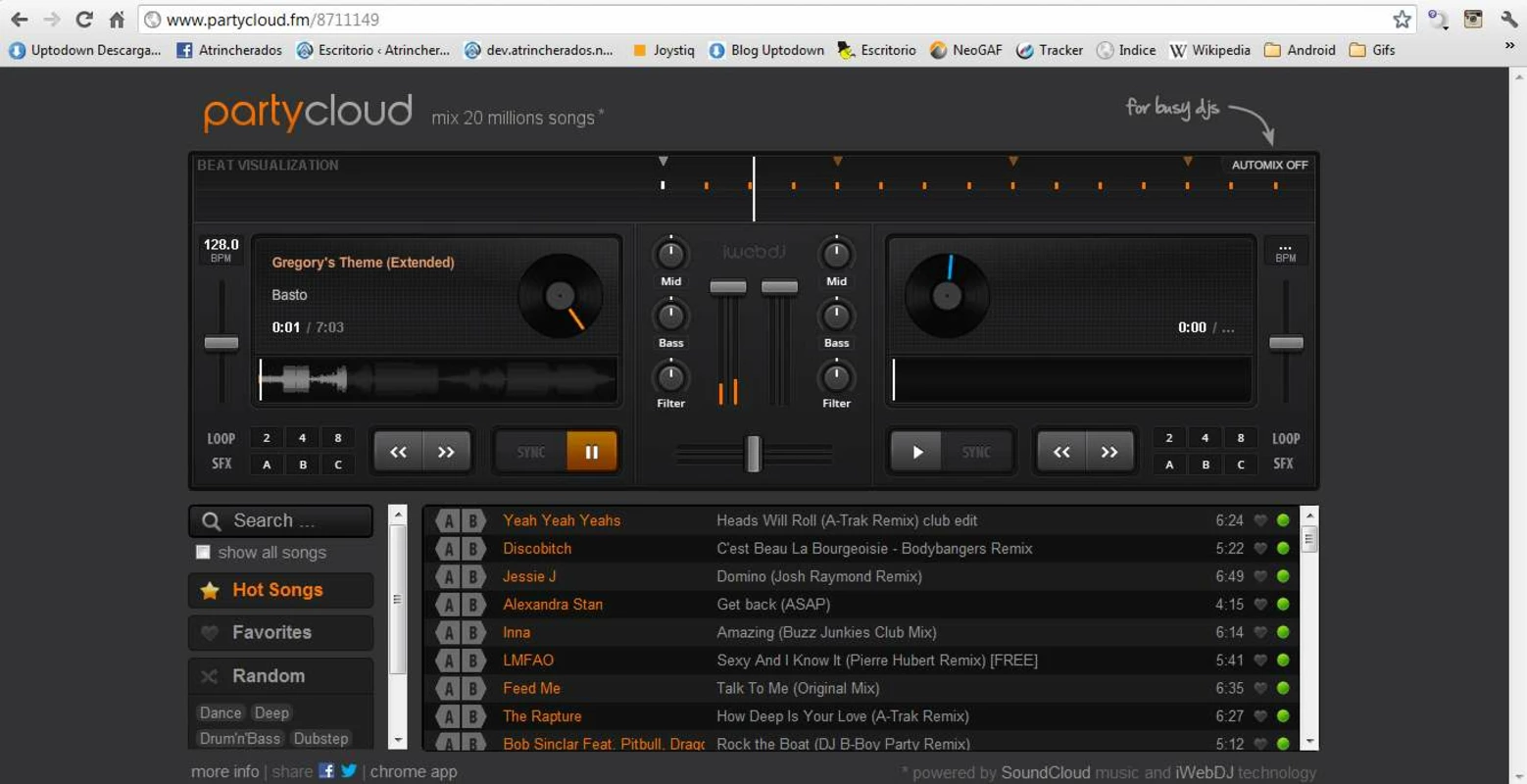Set left deck loop to 4
1527x784 pixels.
[x=302, y=438]
